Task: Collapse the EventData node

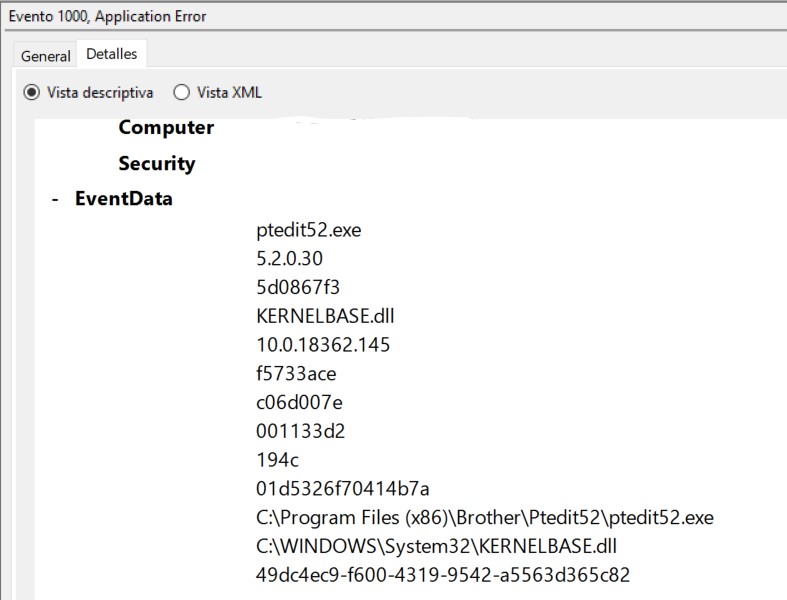Action: click(x=55, y=199)
